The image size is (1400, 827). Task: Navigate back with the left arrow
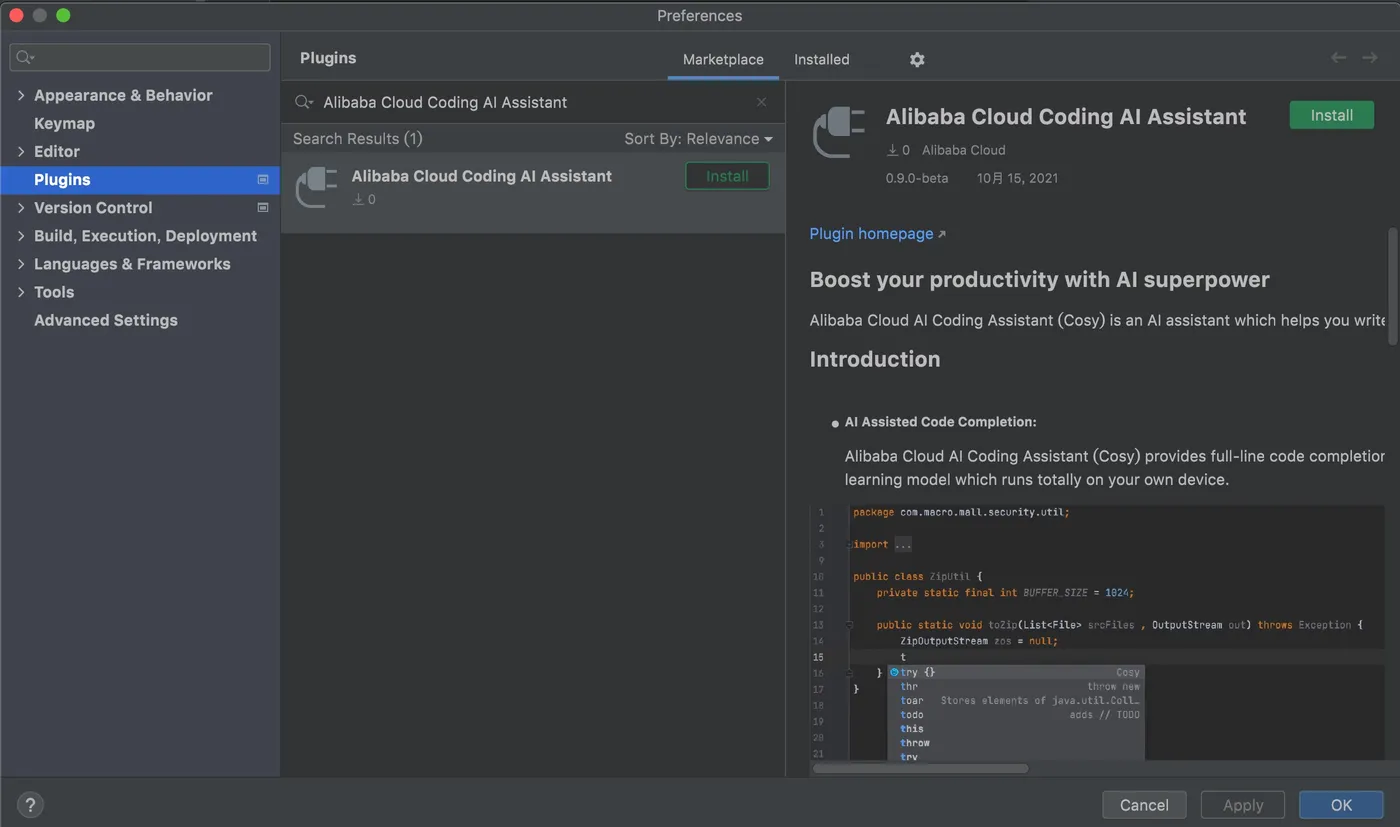pyautogui.click(x=1338, y=58)
